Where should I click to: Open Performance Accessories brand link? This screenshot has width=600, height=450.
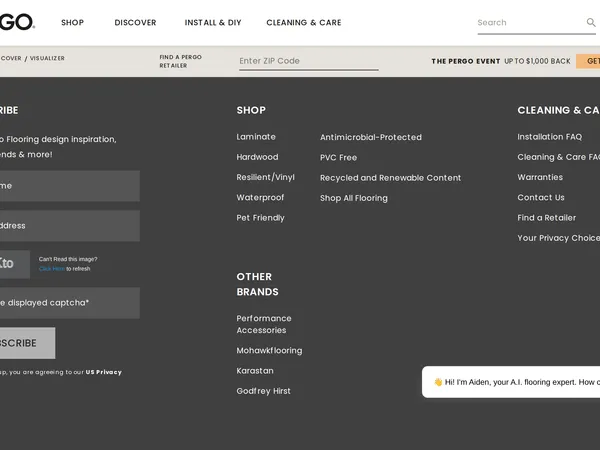click(x=264, y=324)
